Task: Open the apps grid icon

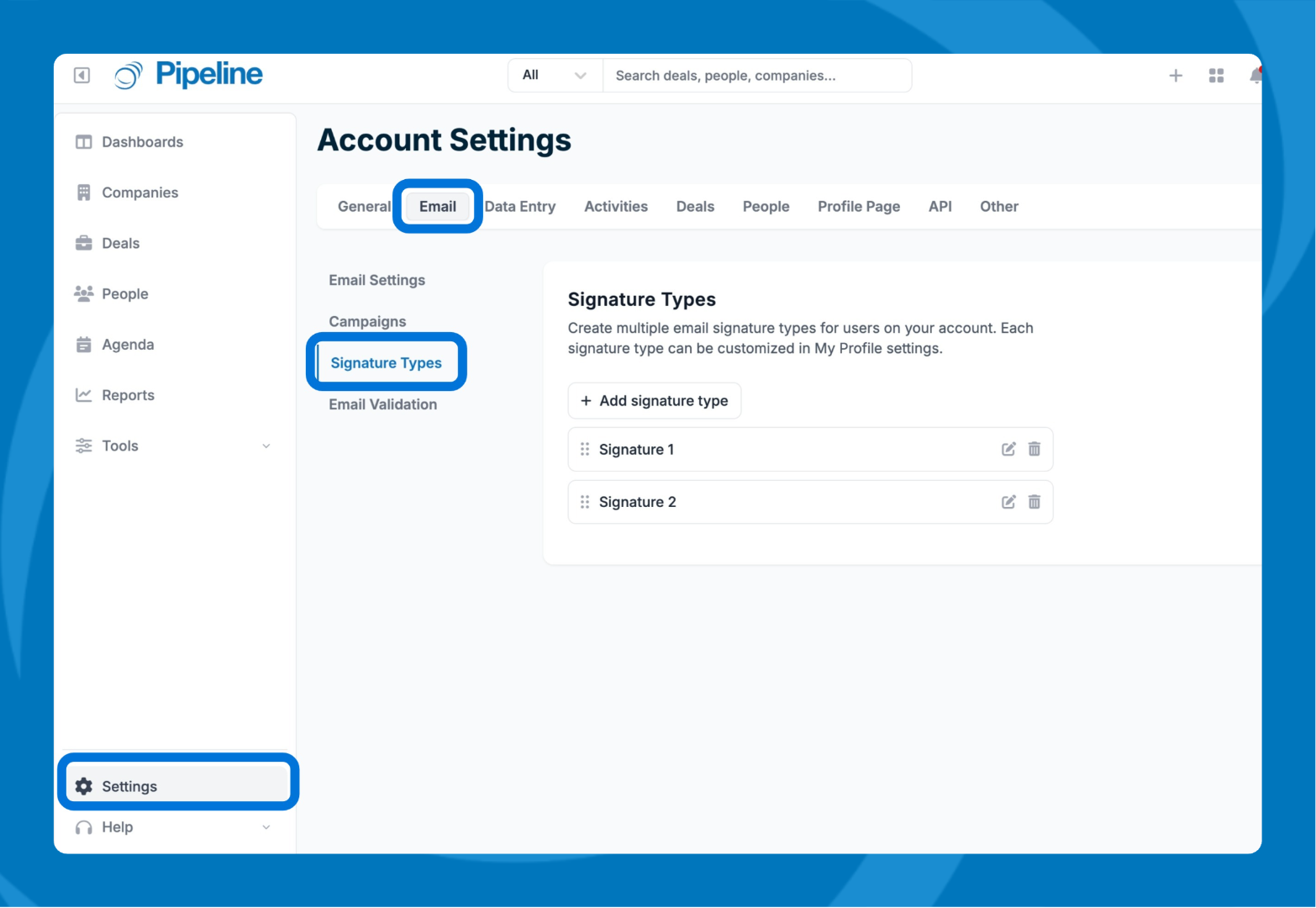Action: pyautogui.click(x=1215, y=76)
